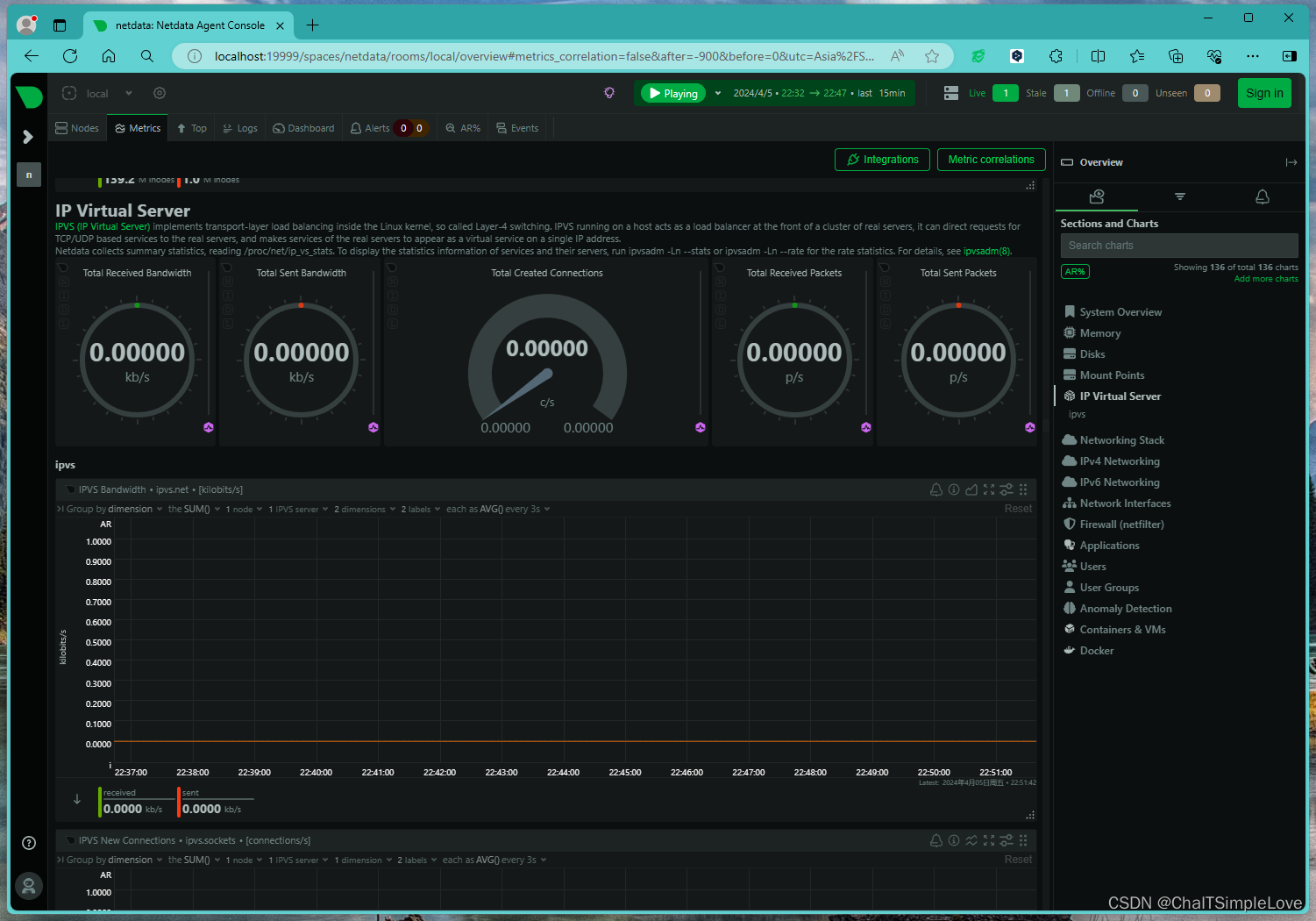Click the Search charts input field

click(x=1179, y=246)
